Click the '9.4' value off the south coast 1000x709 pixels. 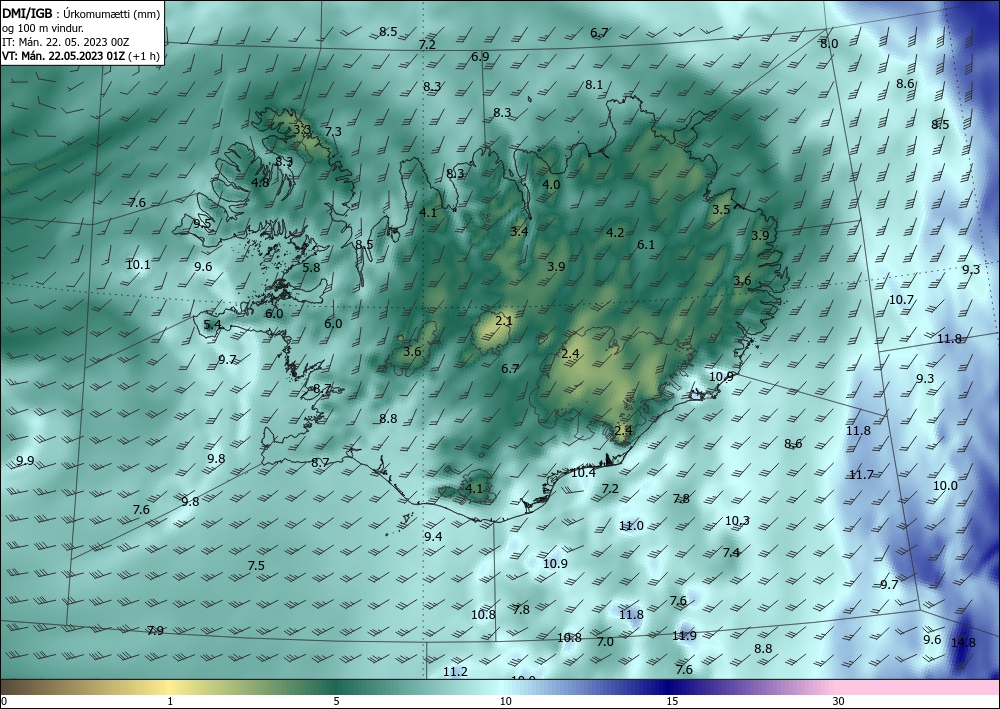pos(433,537)
